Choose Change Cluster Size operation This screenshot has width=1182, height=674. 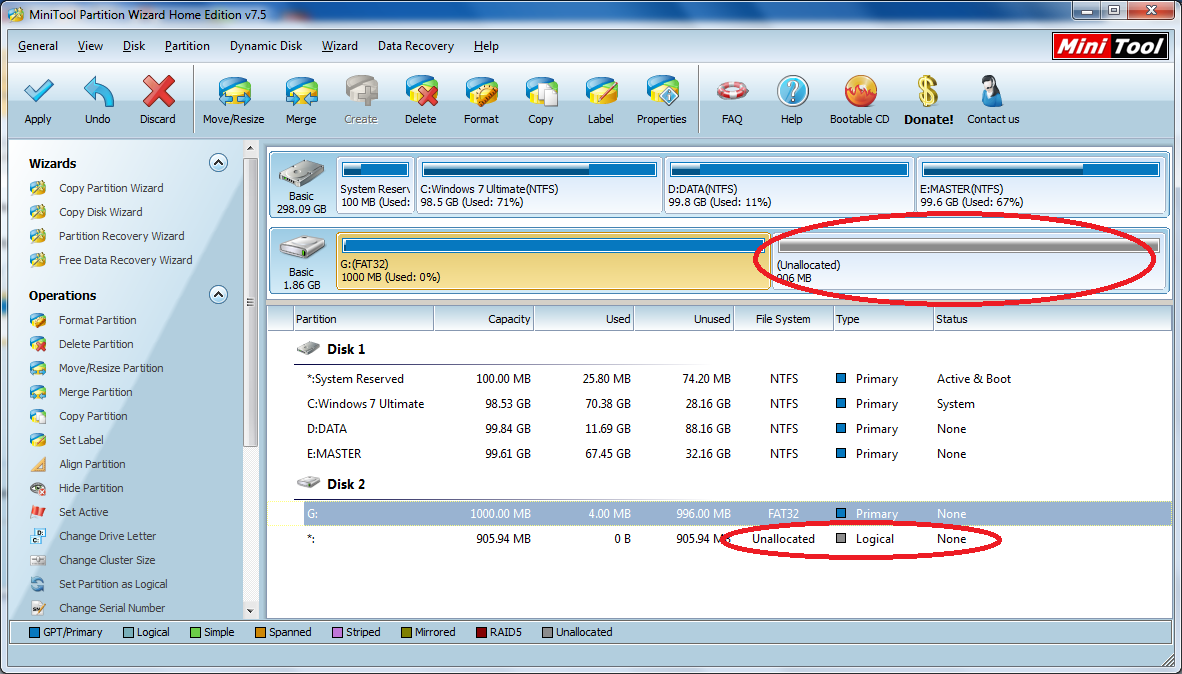[x=107, y=560]
